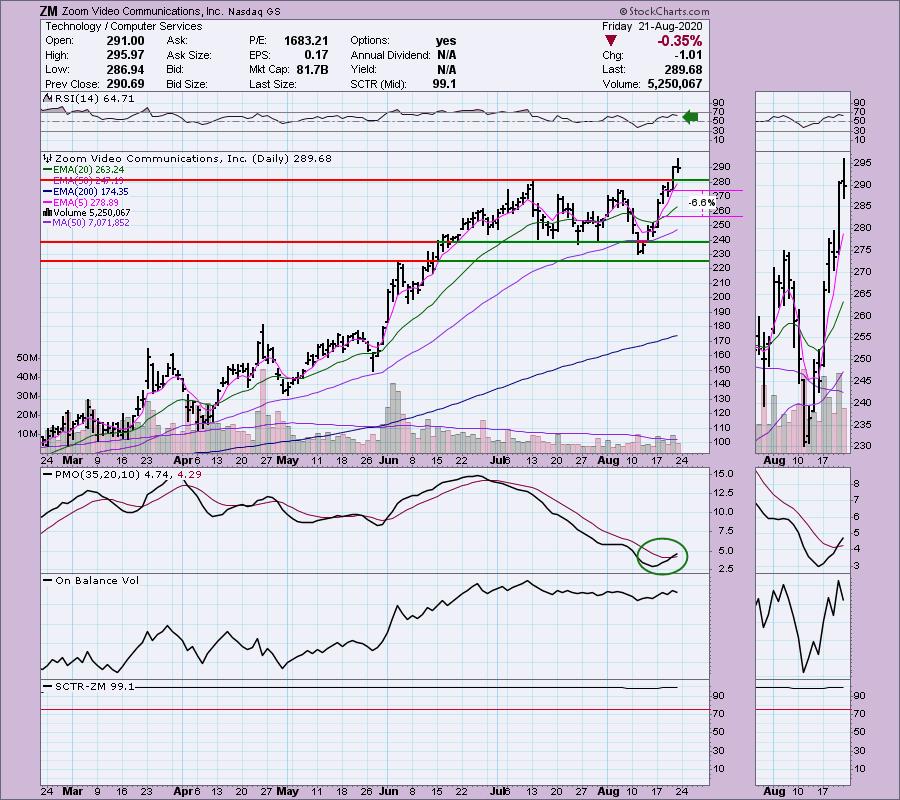
Task: Click the EPS value 0.17
Action: tap(316, 55)
